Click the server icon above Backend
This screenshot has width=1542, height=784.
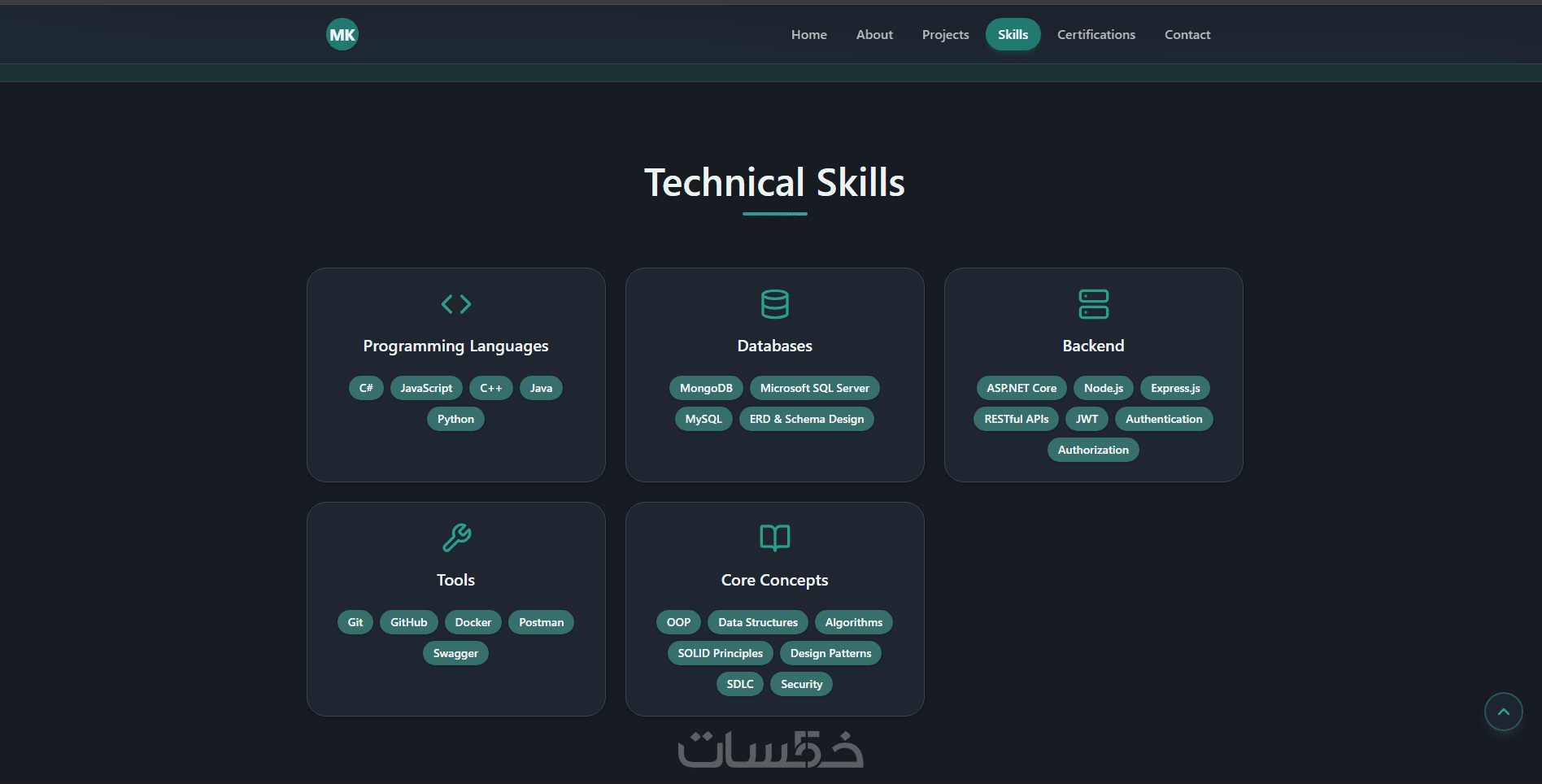tap(1094, 304)
